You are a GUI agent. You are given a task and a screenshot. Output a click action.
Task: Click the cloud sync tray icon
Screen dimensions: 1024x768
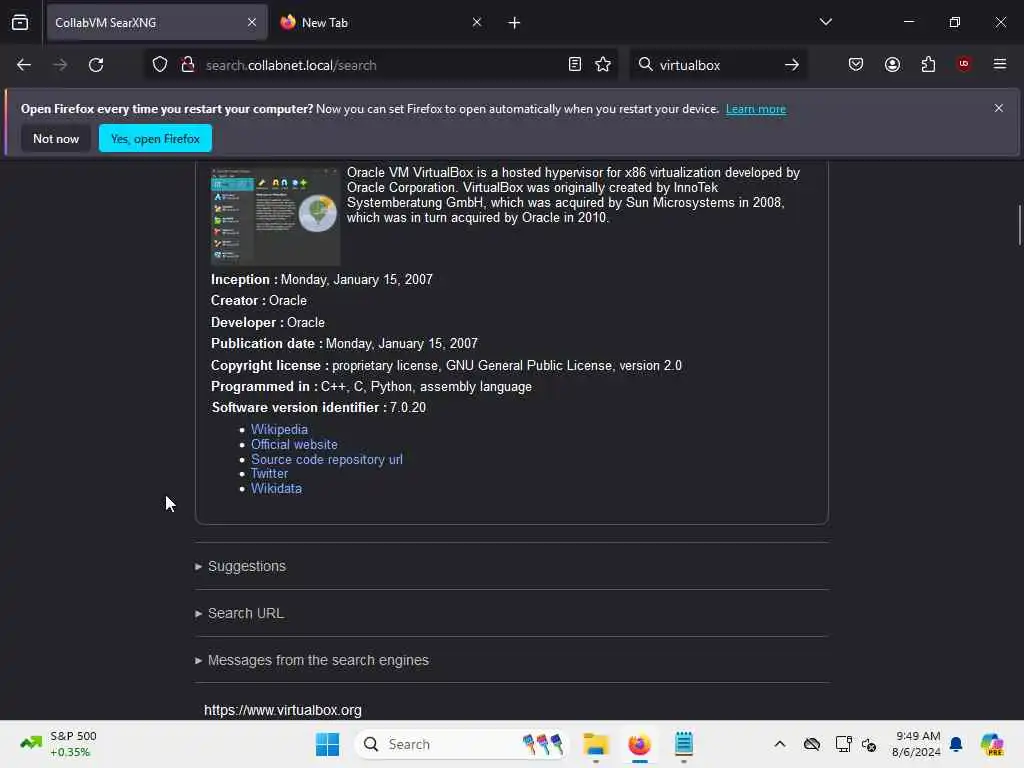click(x=812, y=744)
